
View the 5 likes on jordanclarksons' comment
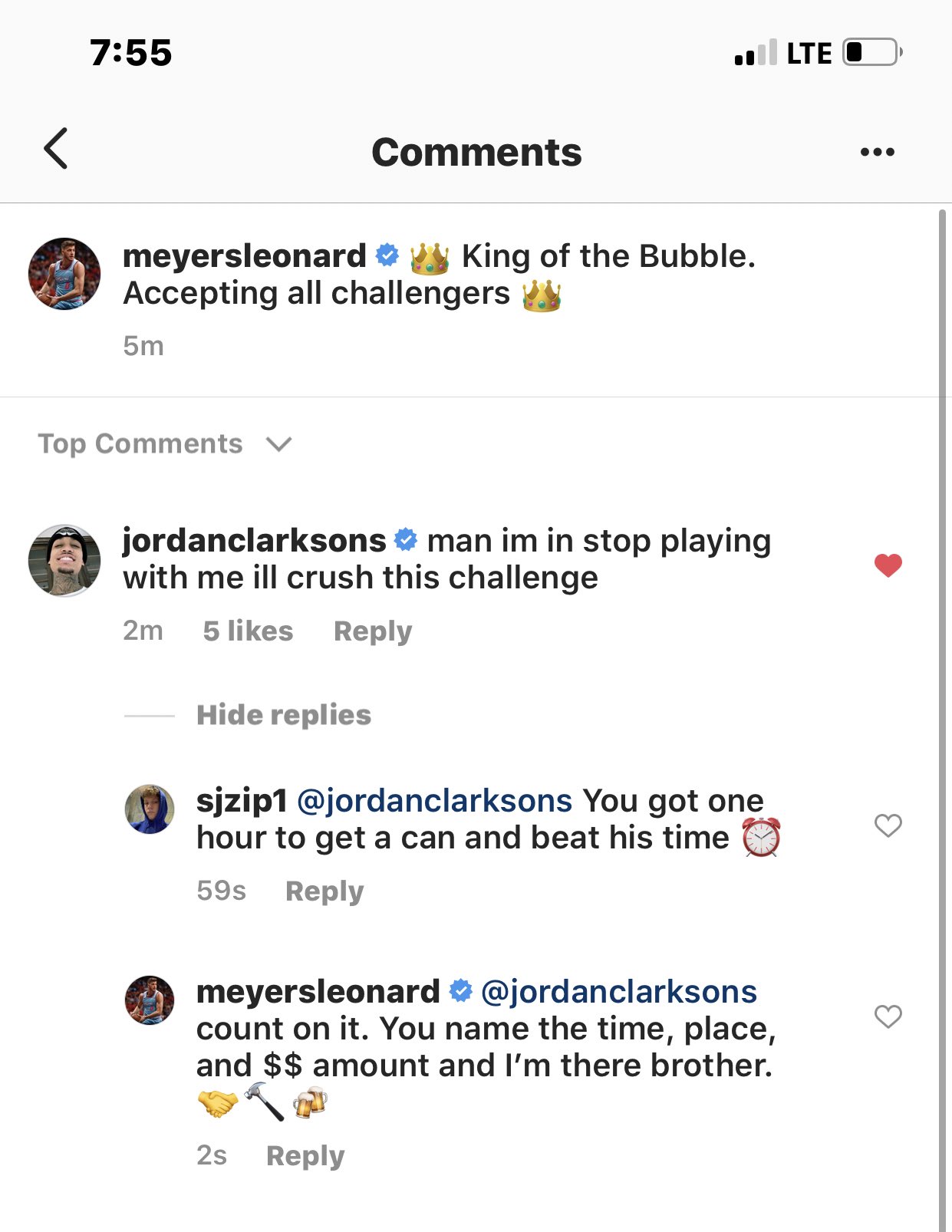click(248, 631)
